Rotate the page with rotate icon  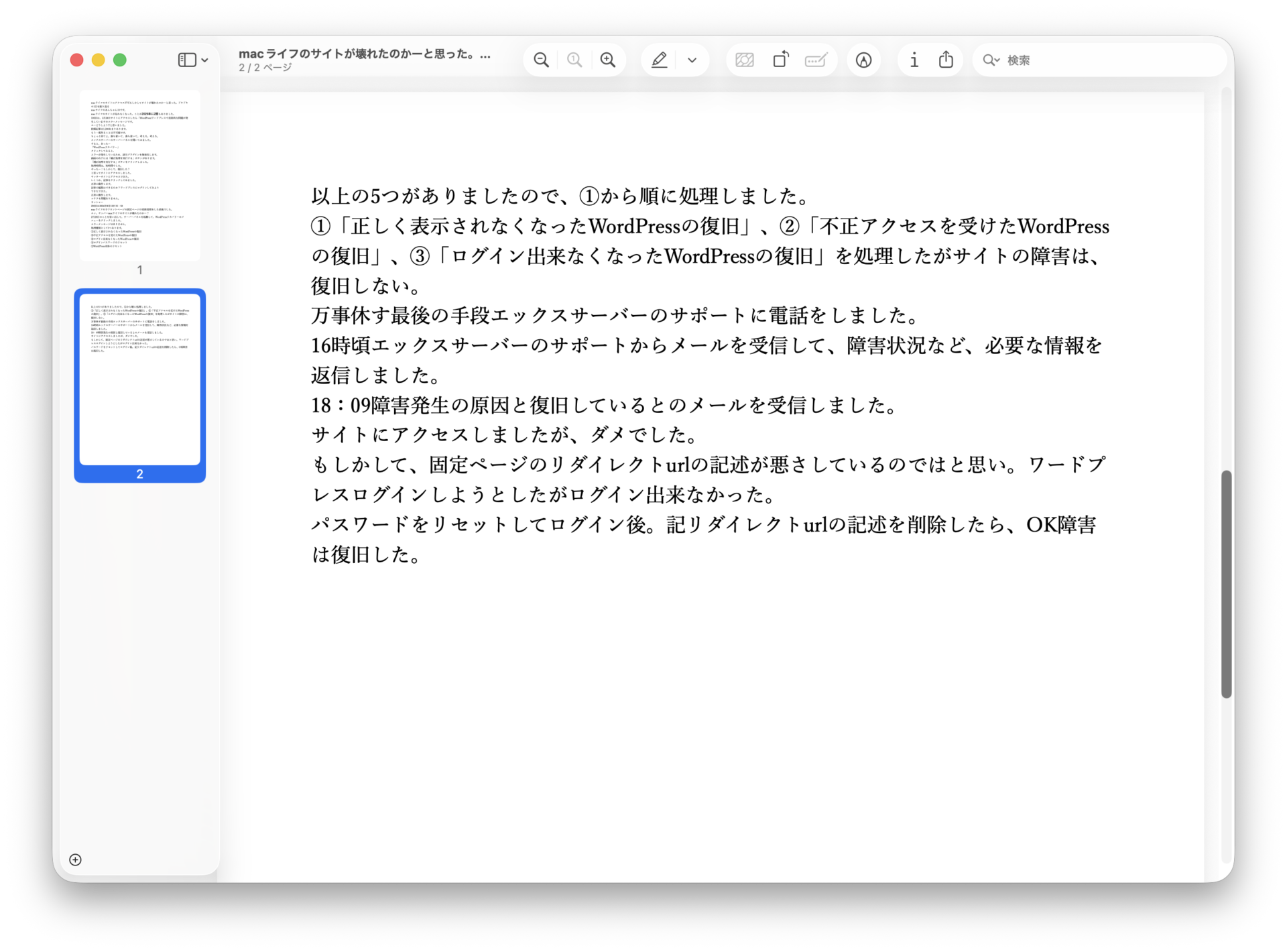(781, 60)
